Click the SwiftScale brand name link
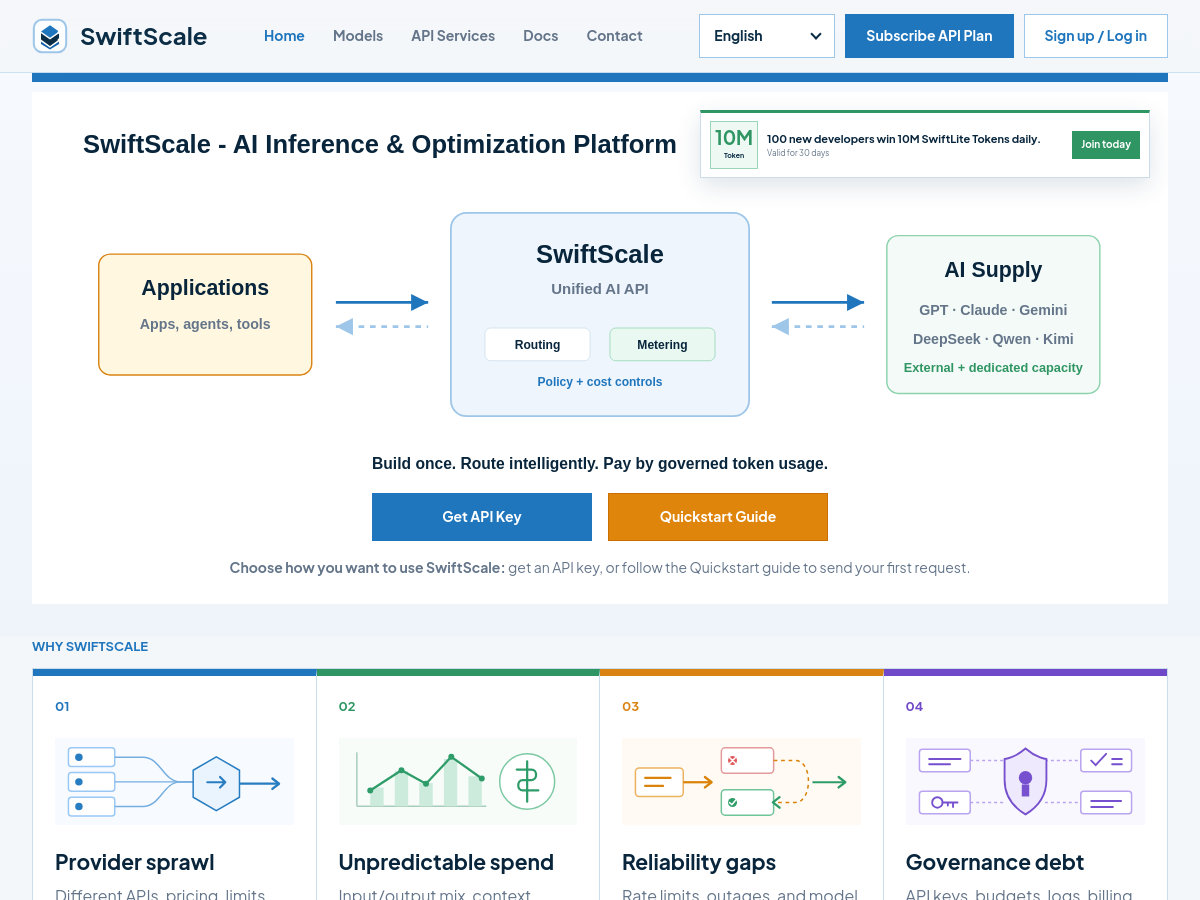 (x=143, y=36)
